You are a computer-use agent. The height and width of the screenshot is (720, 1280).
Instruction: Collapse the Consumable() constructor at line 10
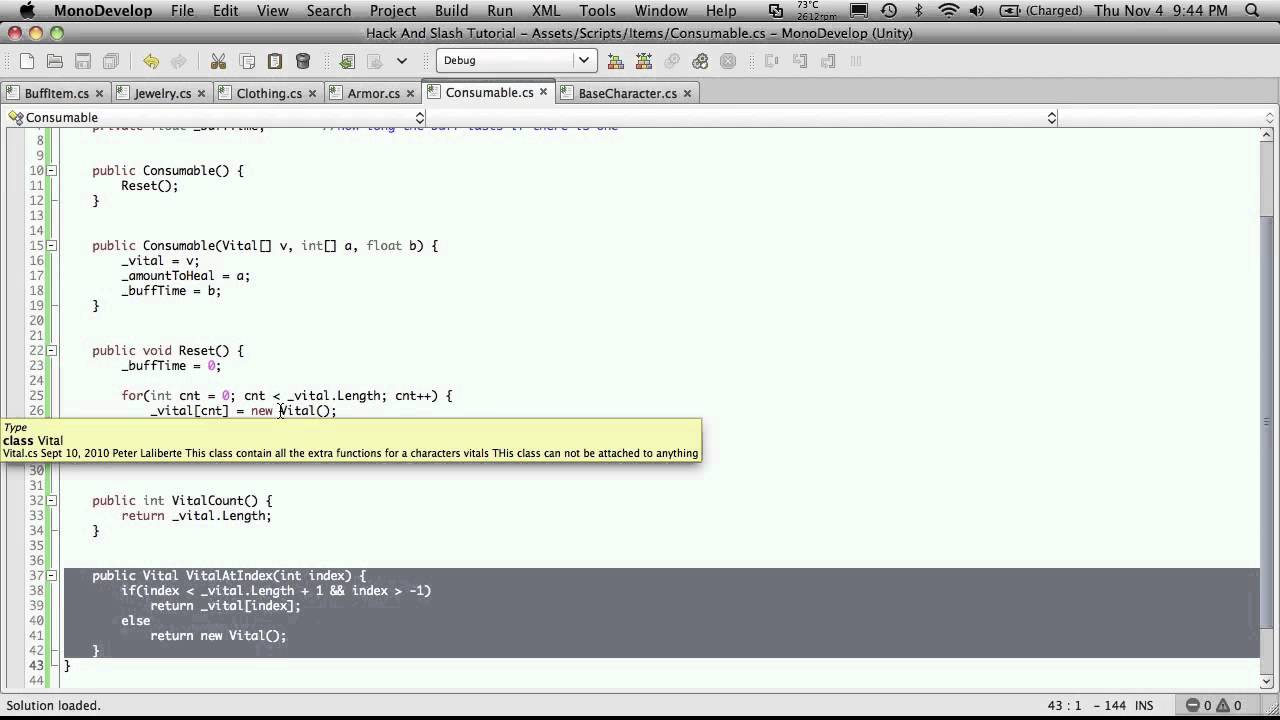click(x=51, y=170)
